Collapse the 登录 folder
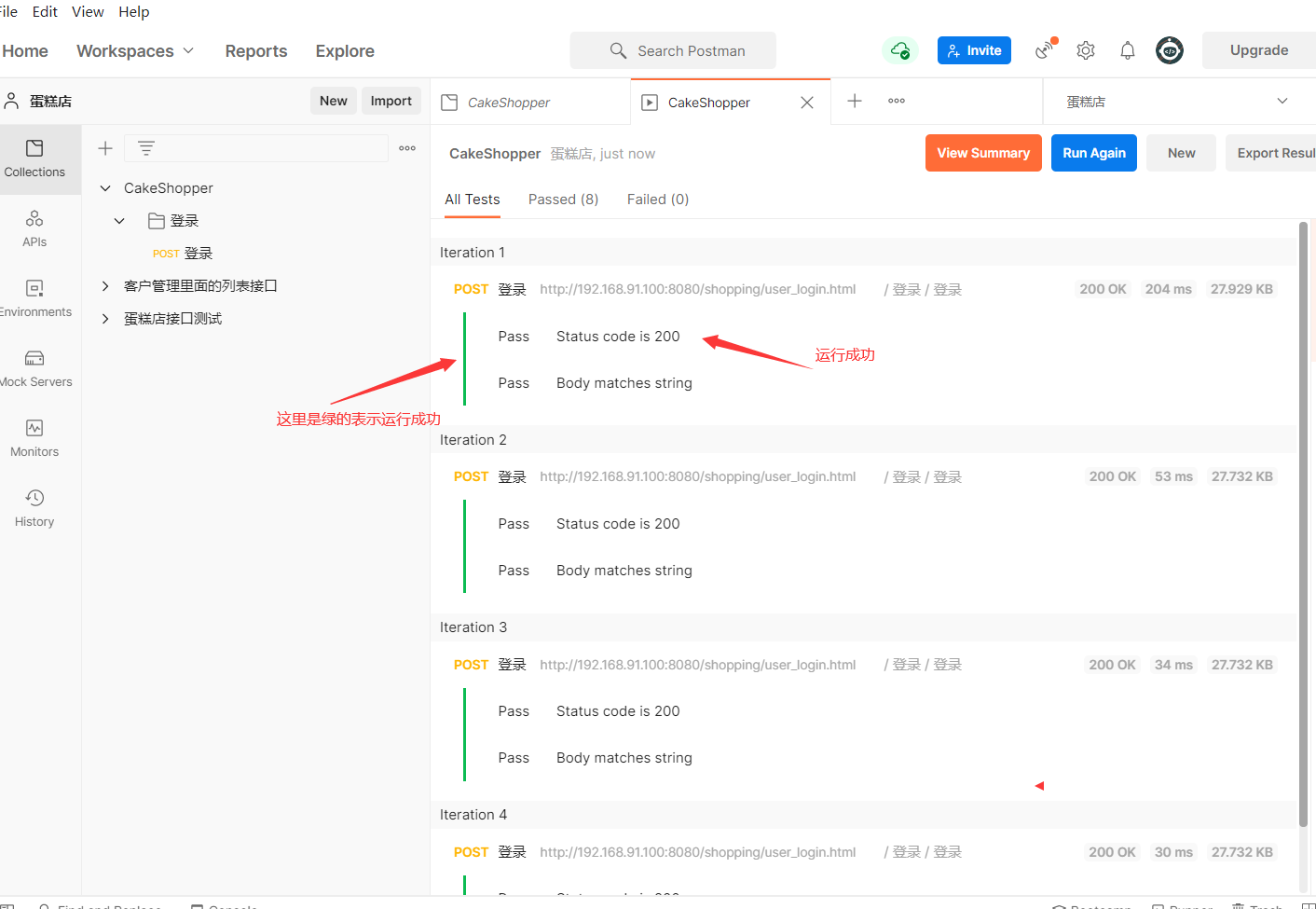1316x909 pixels. click(x=119, y=221)
